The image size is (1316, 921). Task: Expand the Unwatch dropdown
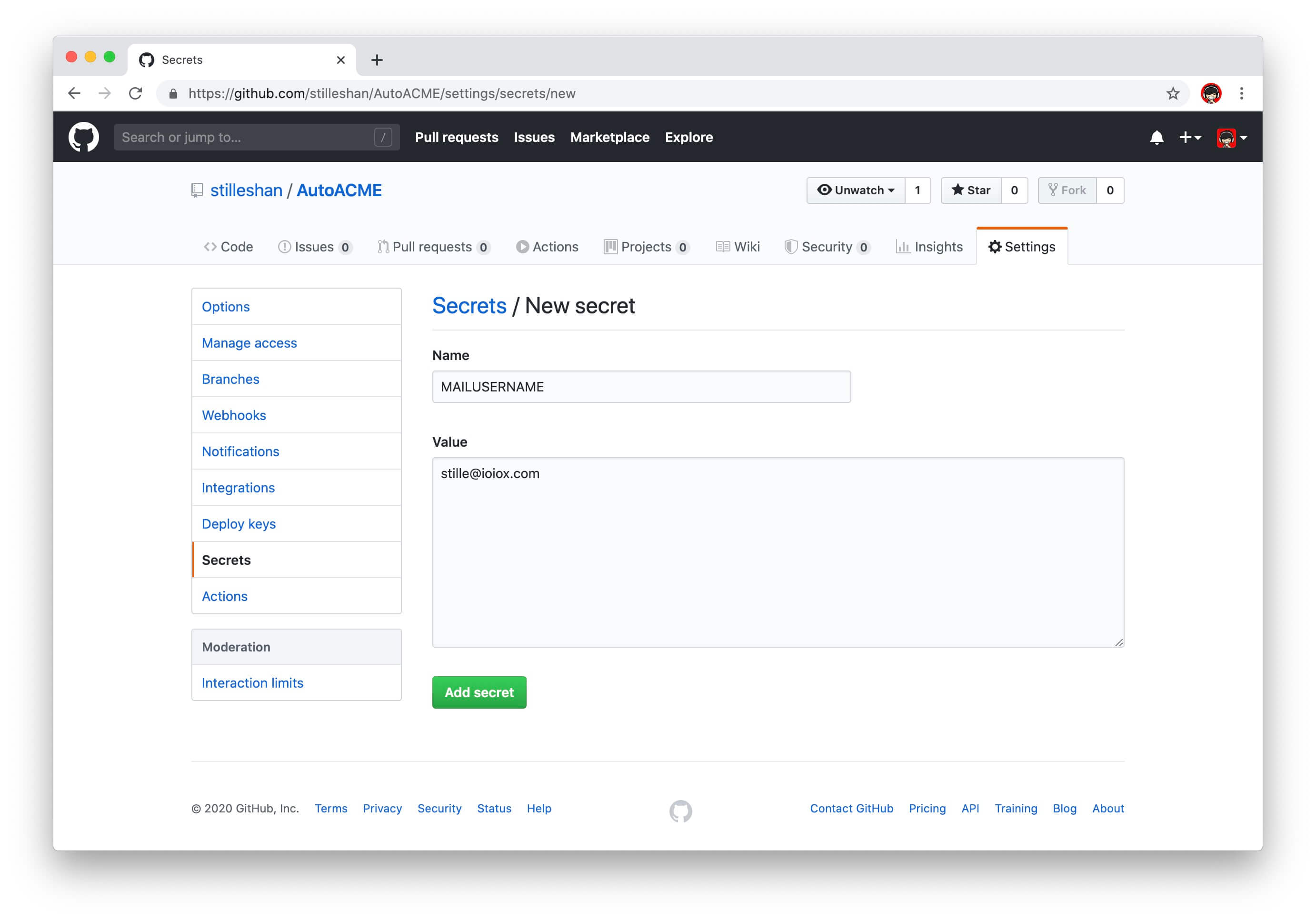point(856,190)
